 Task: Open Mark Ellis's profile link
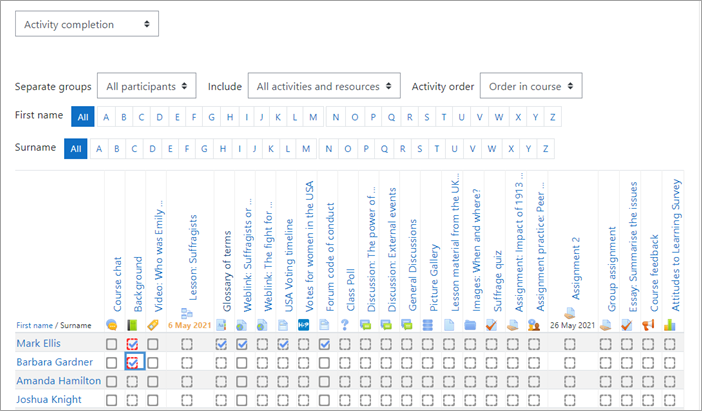click(41, 344)
